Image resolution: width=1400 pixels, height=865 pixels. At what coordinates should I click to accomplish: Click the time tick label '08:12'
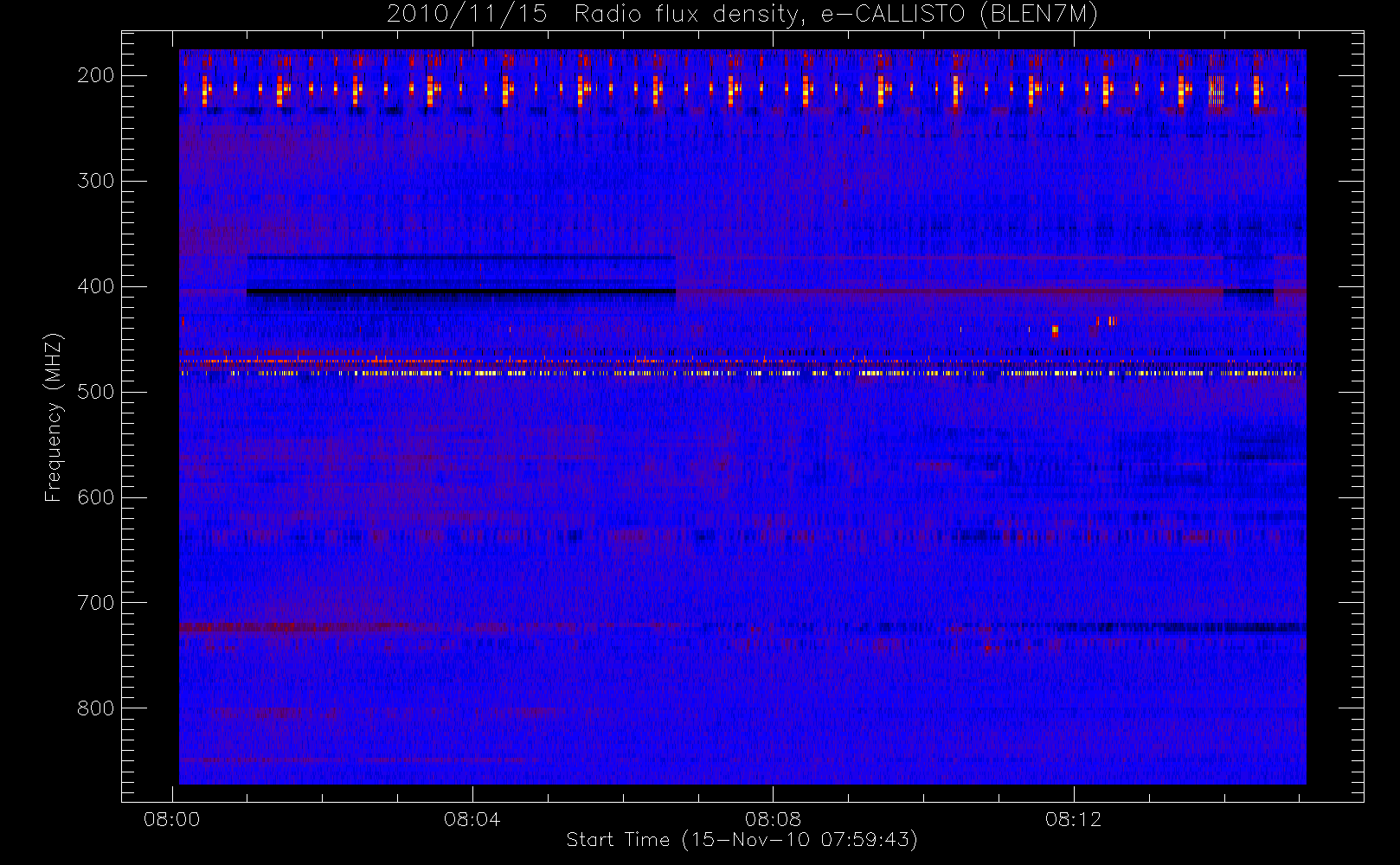pyautogui.click(x=1073, y=819)
